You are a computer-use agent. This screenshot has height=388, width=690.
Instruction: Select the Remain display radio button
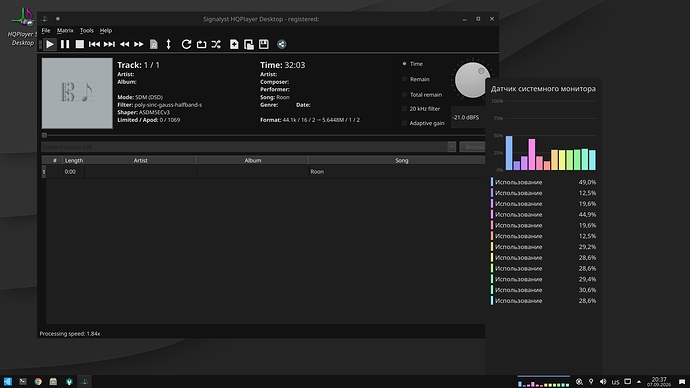point(404,79)
